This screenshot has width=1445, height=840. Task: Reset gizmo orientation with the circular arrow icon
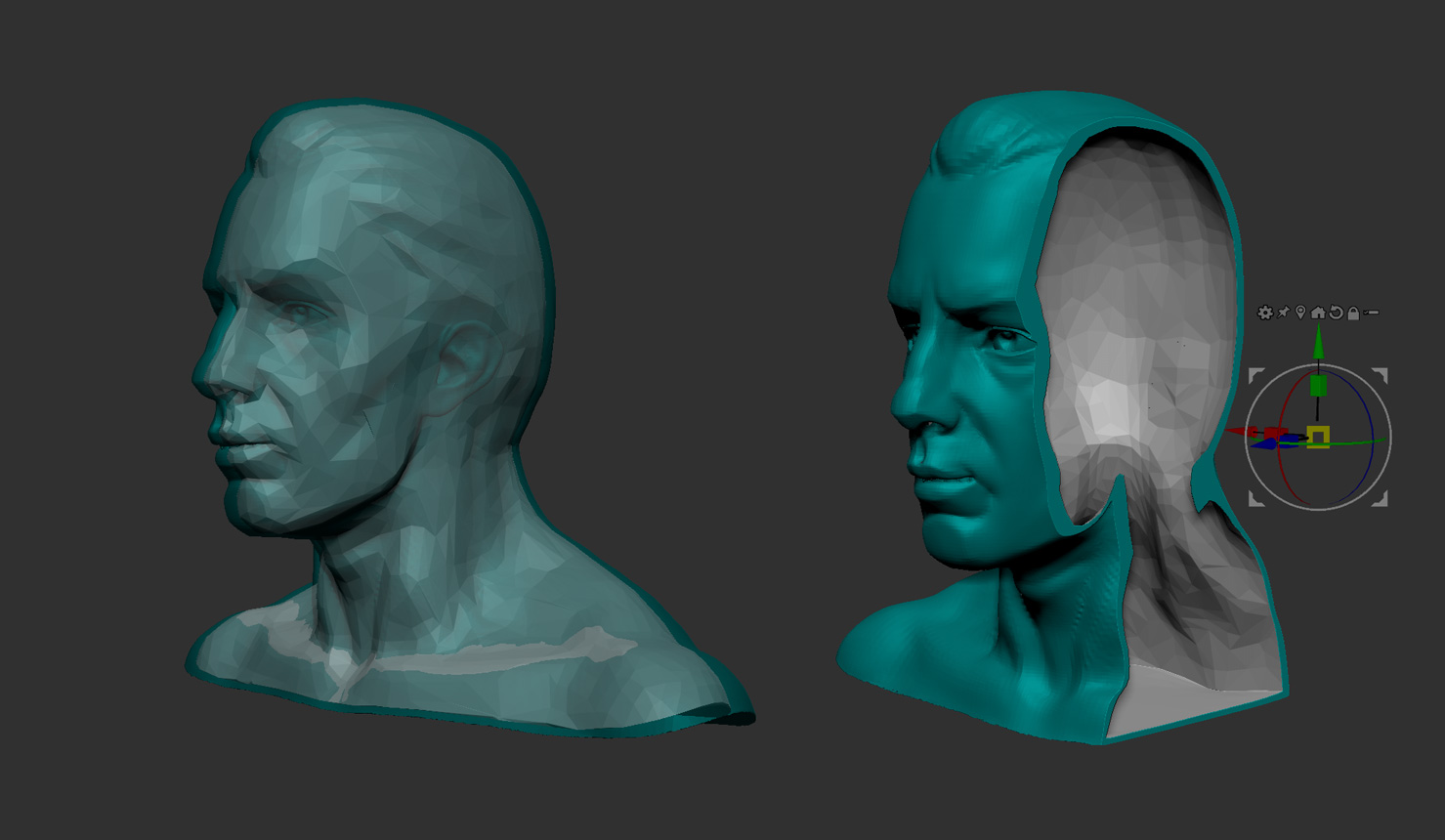coord(1336,313)
